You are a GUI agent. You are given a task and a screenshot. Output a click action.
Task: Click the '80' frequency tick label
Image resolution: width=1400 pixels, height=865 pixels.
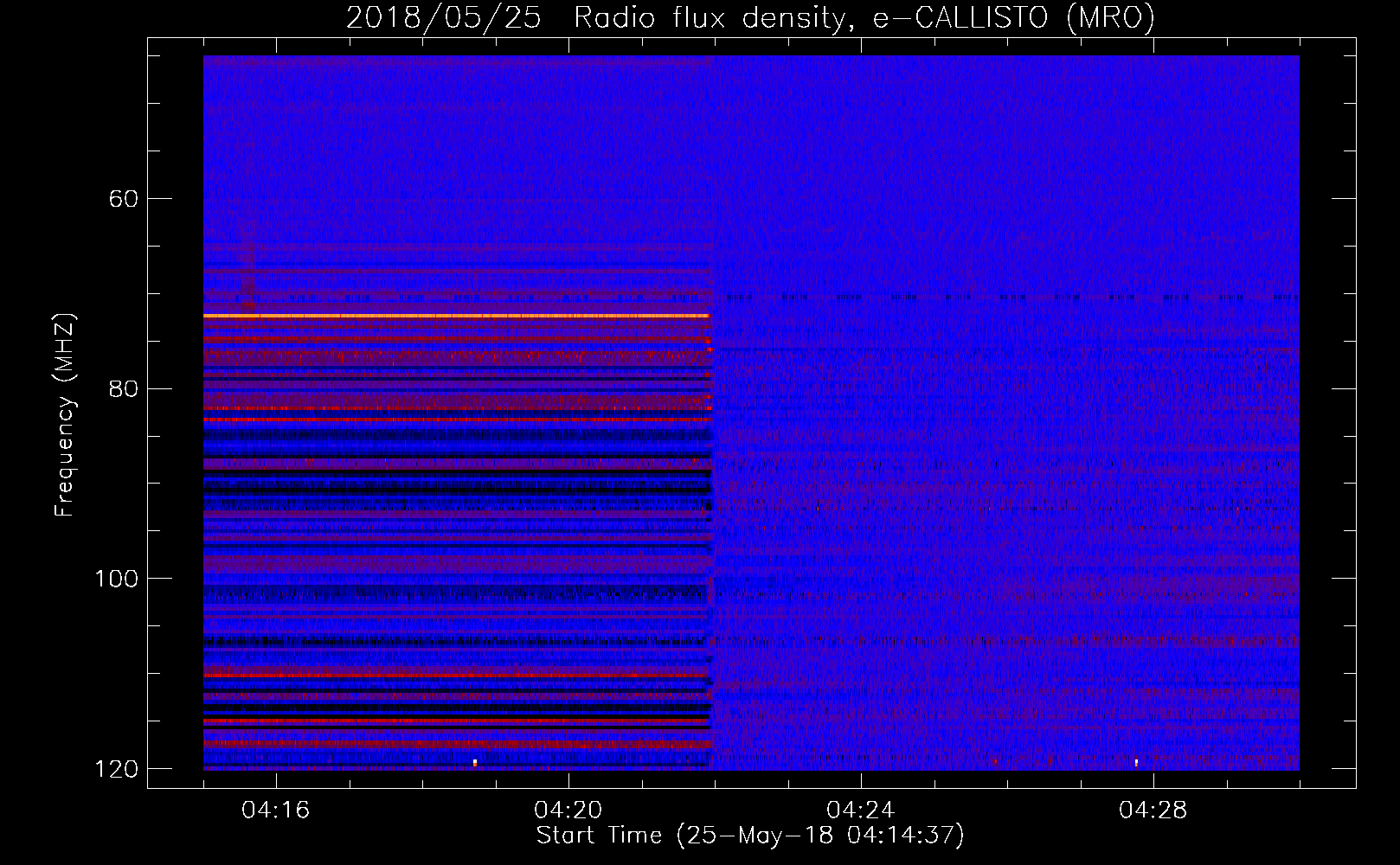pos(124,388)
